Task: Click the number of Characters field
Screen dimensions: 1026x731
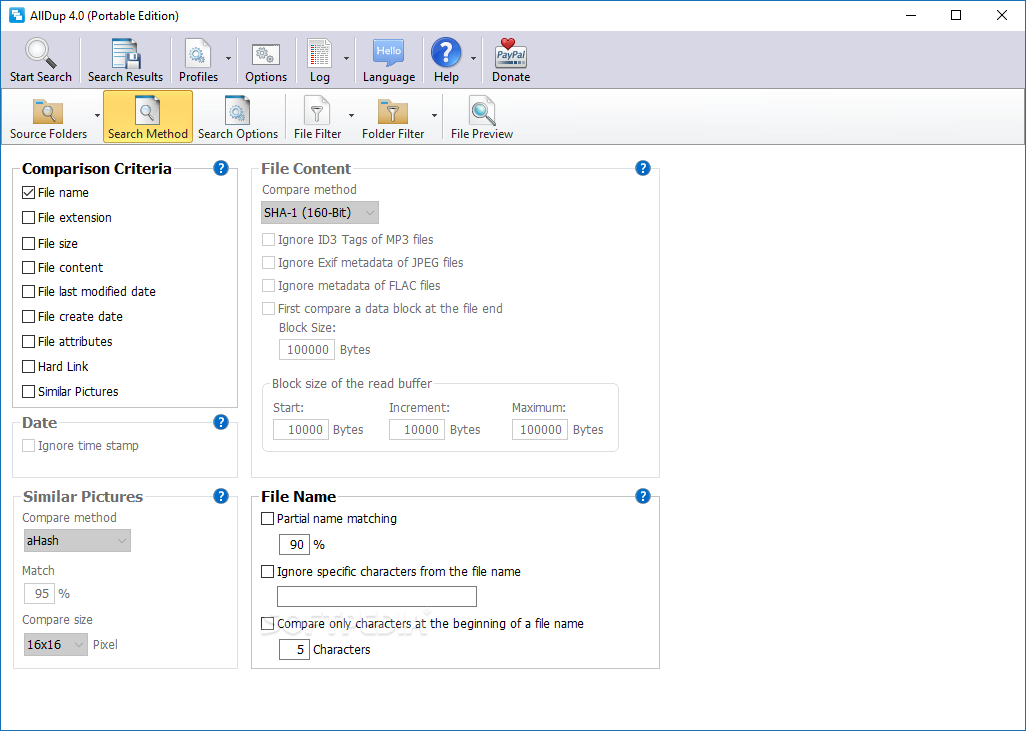Action: [294, 649]
